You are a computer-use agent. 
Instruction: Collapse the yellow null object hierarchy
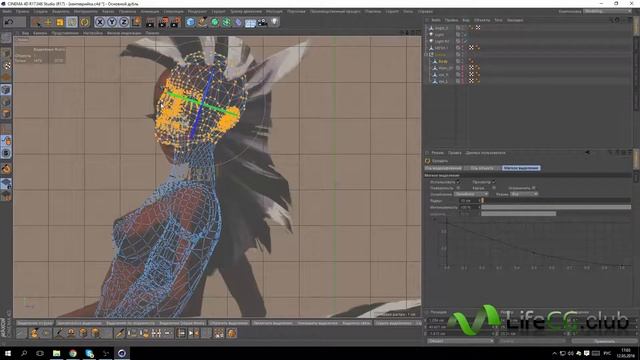click(427, 55)
